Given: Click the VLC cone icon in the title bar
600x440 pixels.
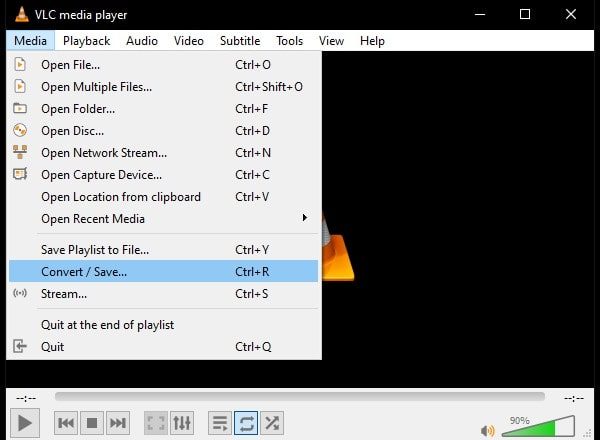Looking at the screenshot, I should 22,15.
